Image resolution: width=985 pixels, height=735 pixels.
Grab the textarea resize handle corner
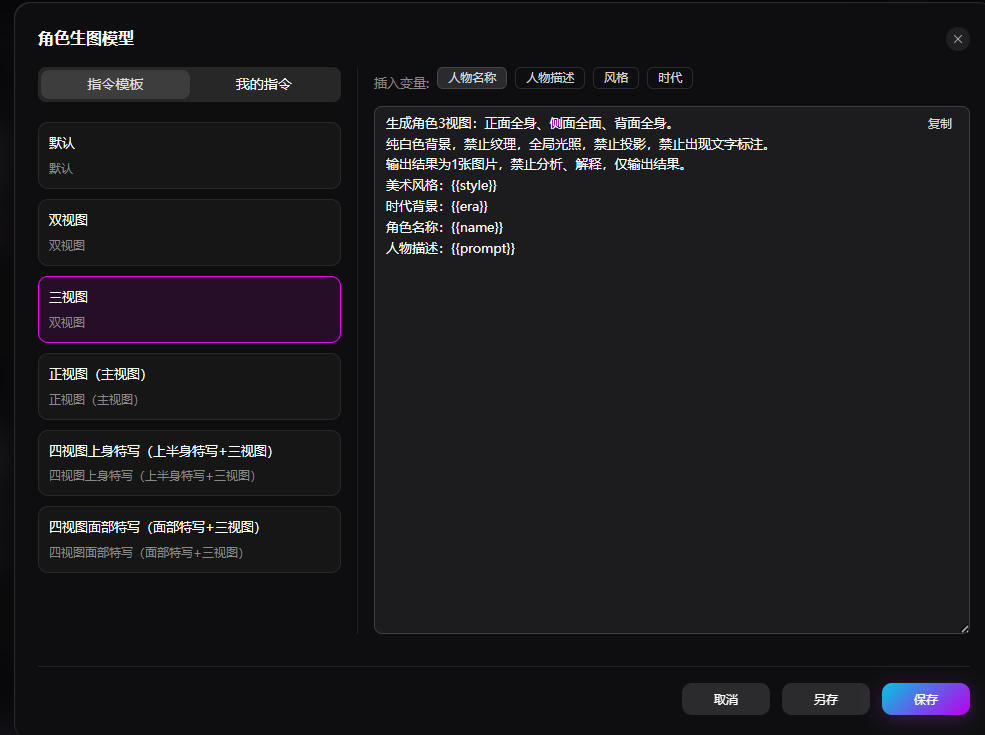click(x=964, y=628)
